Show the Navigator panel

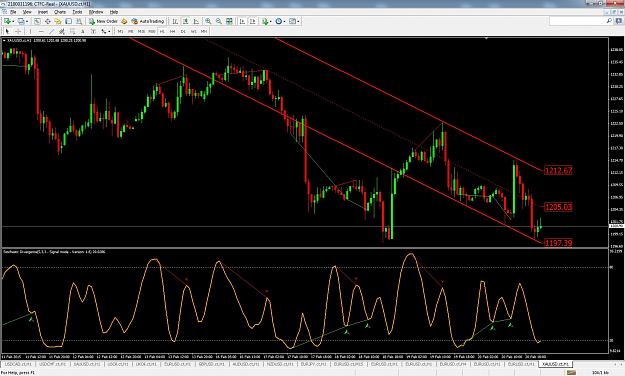point(58,21)
